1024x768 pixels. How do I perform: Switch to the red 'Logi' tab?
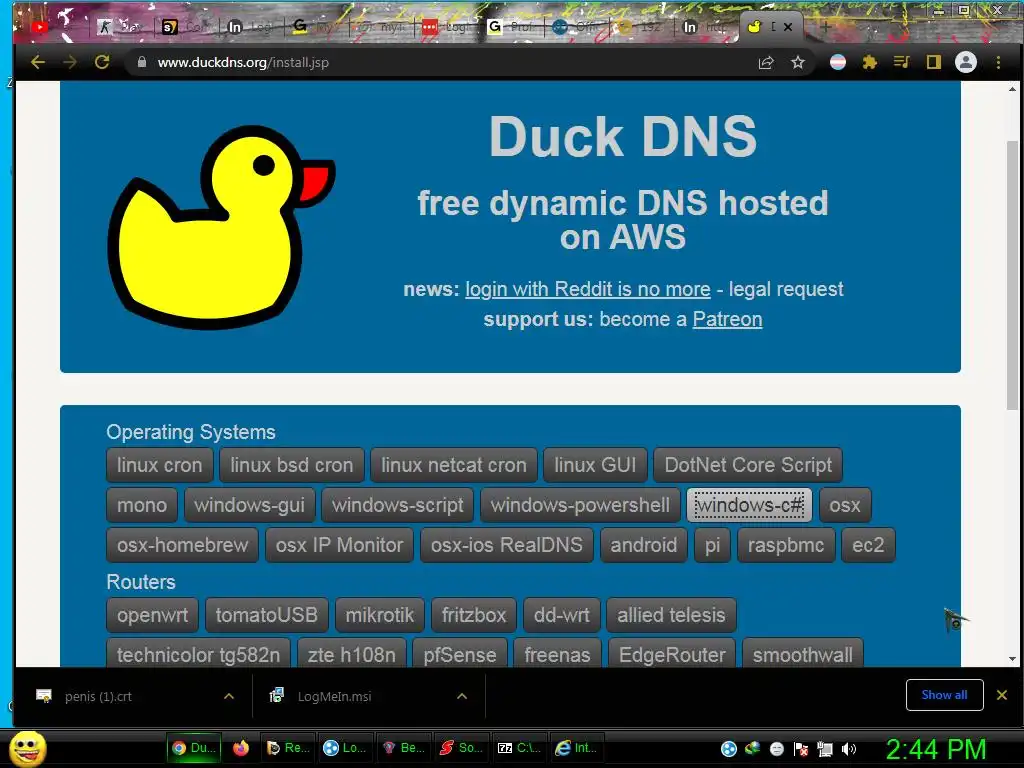click(446, 27)
